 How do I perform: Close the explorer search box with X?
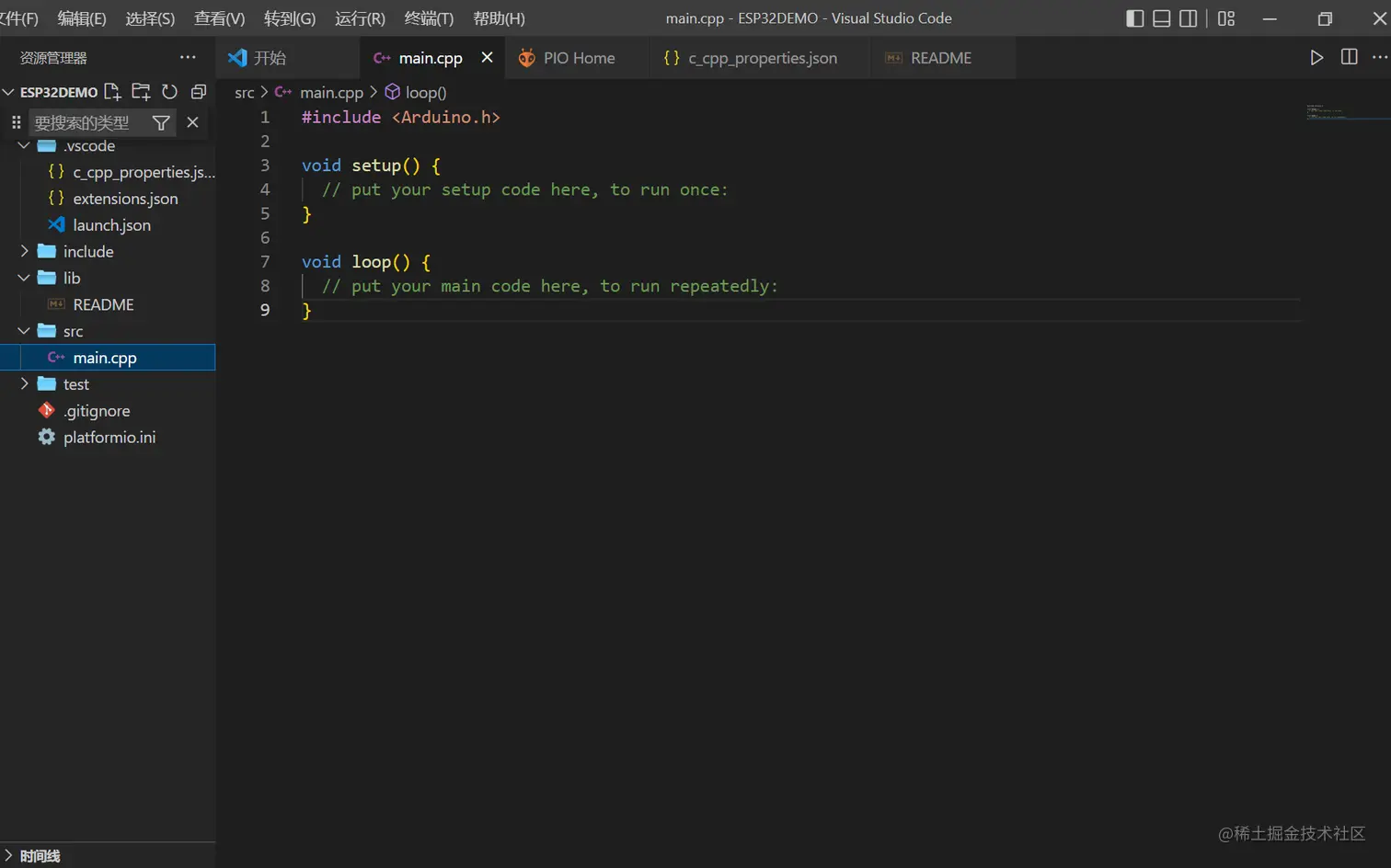tap(192, 122)
